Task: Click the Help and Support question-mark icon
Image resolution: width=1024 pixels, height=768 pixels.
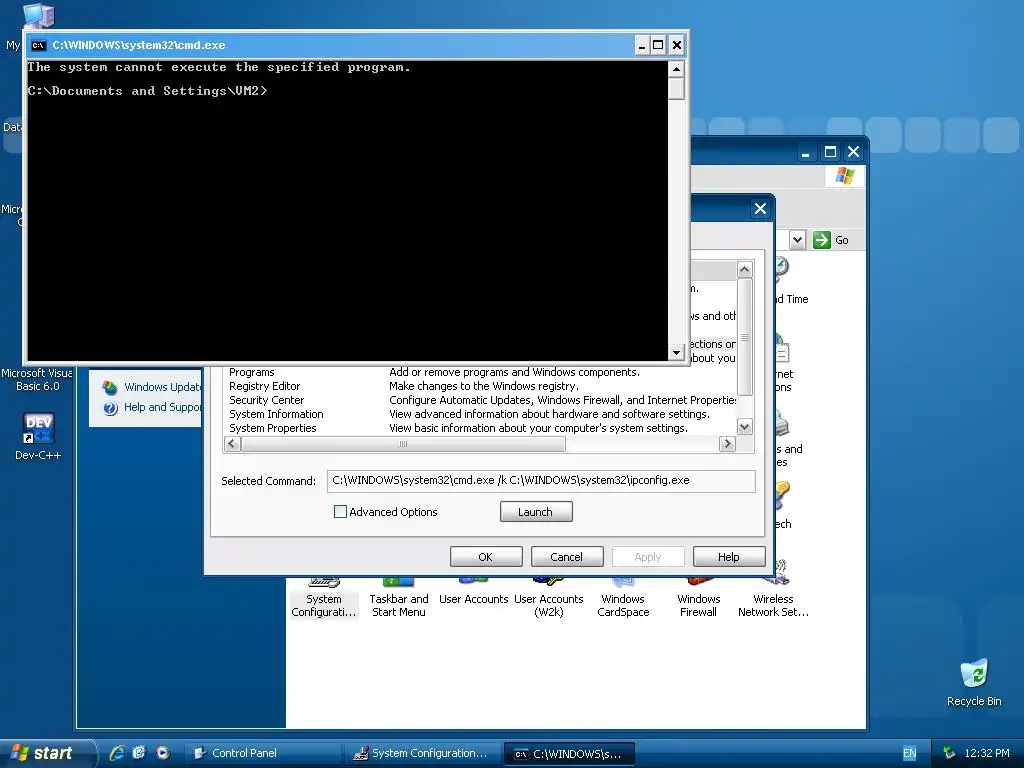Action: coord(110,408)
